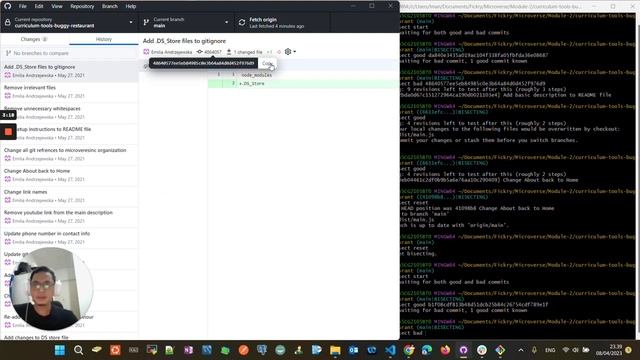Open GitHub Desktop from taskbar
This screenshot has width=640, height=360.
[x=463, y=350]
